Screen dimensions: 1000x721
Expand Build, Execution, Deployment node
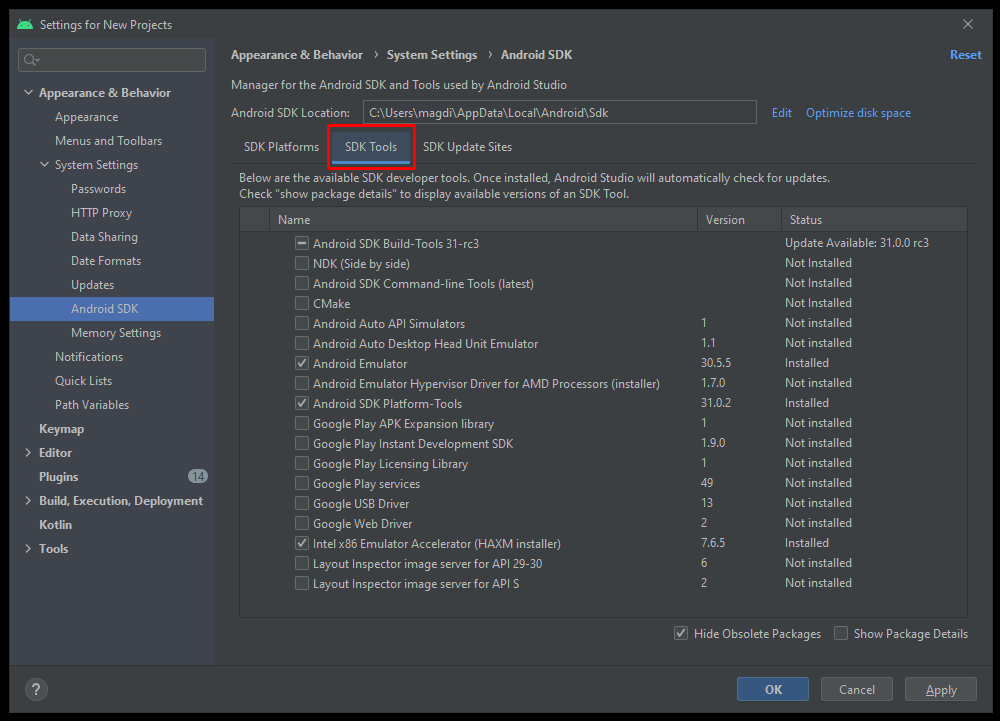click(x=28, y=500)
